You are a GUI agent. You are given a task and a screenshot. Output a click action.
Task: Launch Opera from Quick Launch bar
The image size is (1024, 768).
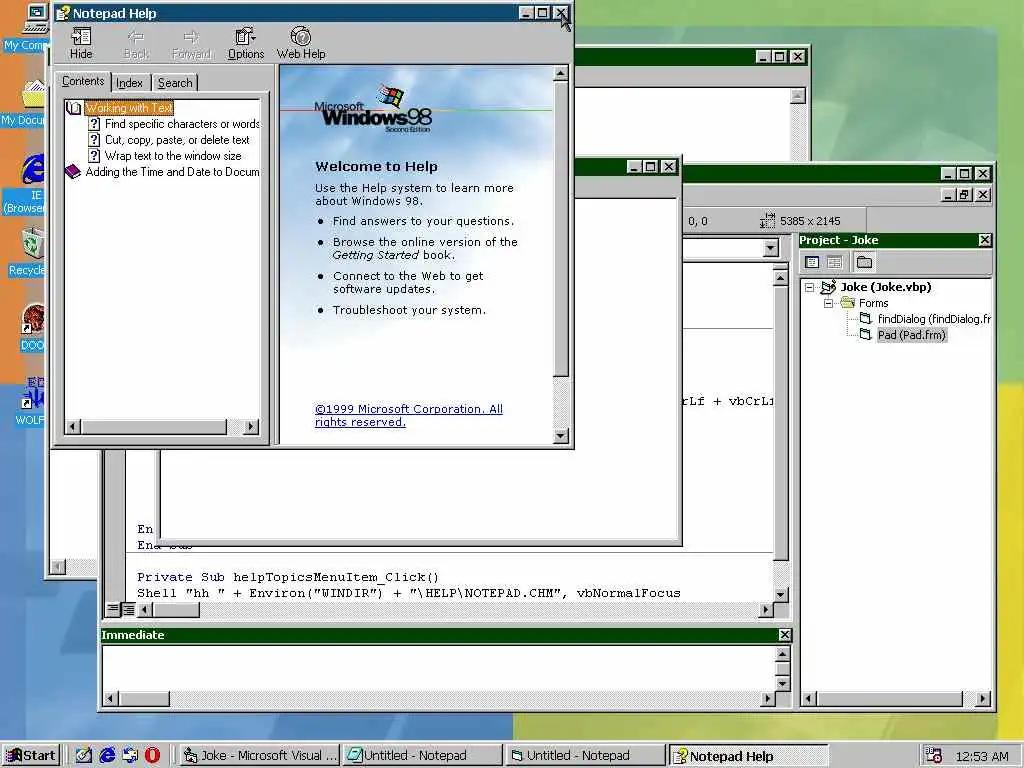click(x=152, y=756)
